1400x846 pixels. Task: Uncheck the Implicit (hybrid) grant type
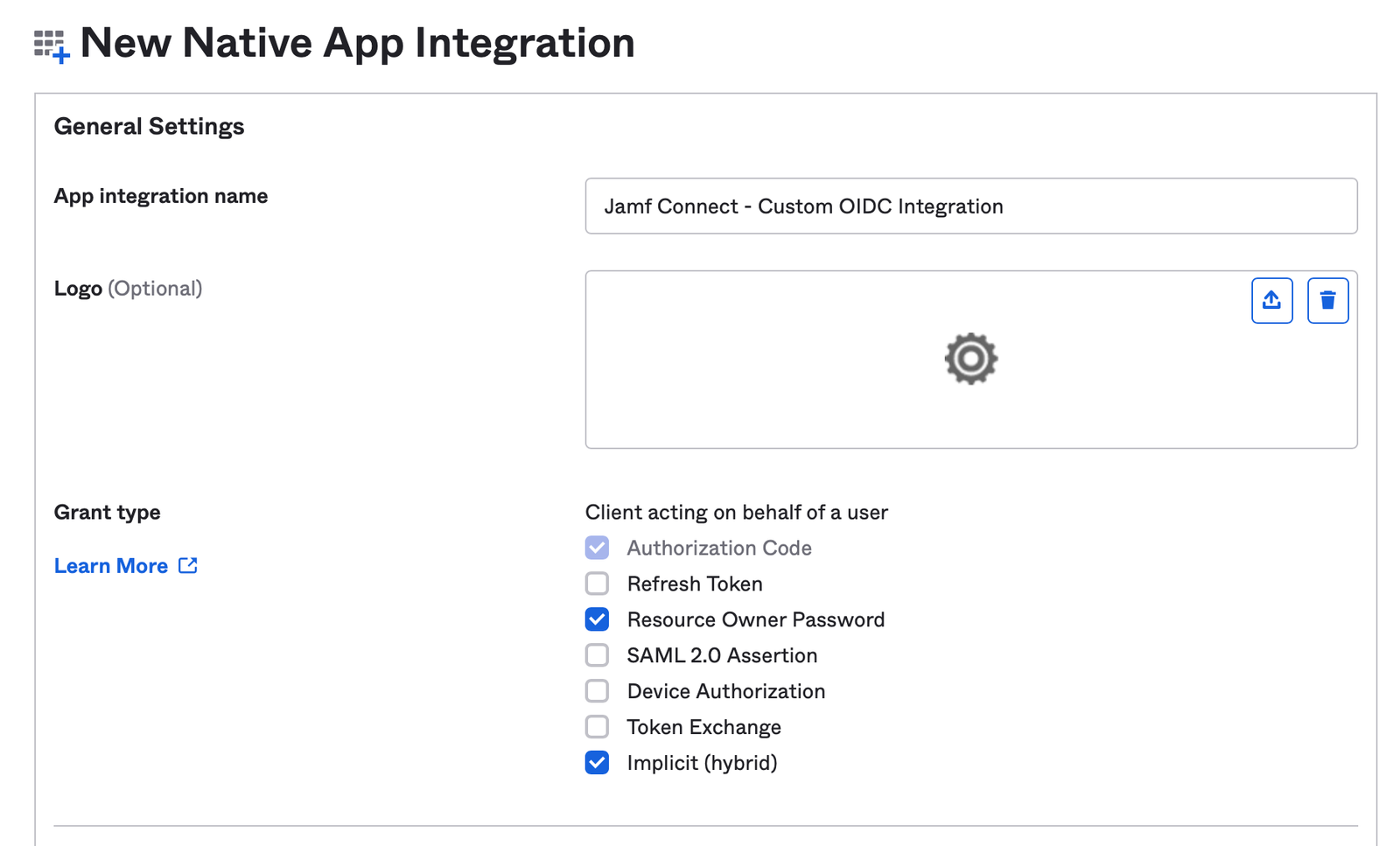click(x=597, y=763)
